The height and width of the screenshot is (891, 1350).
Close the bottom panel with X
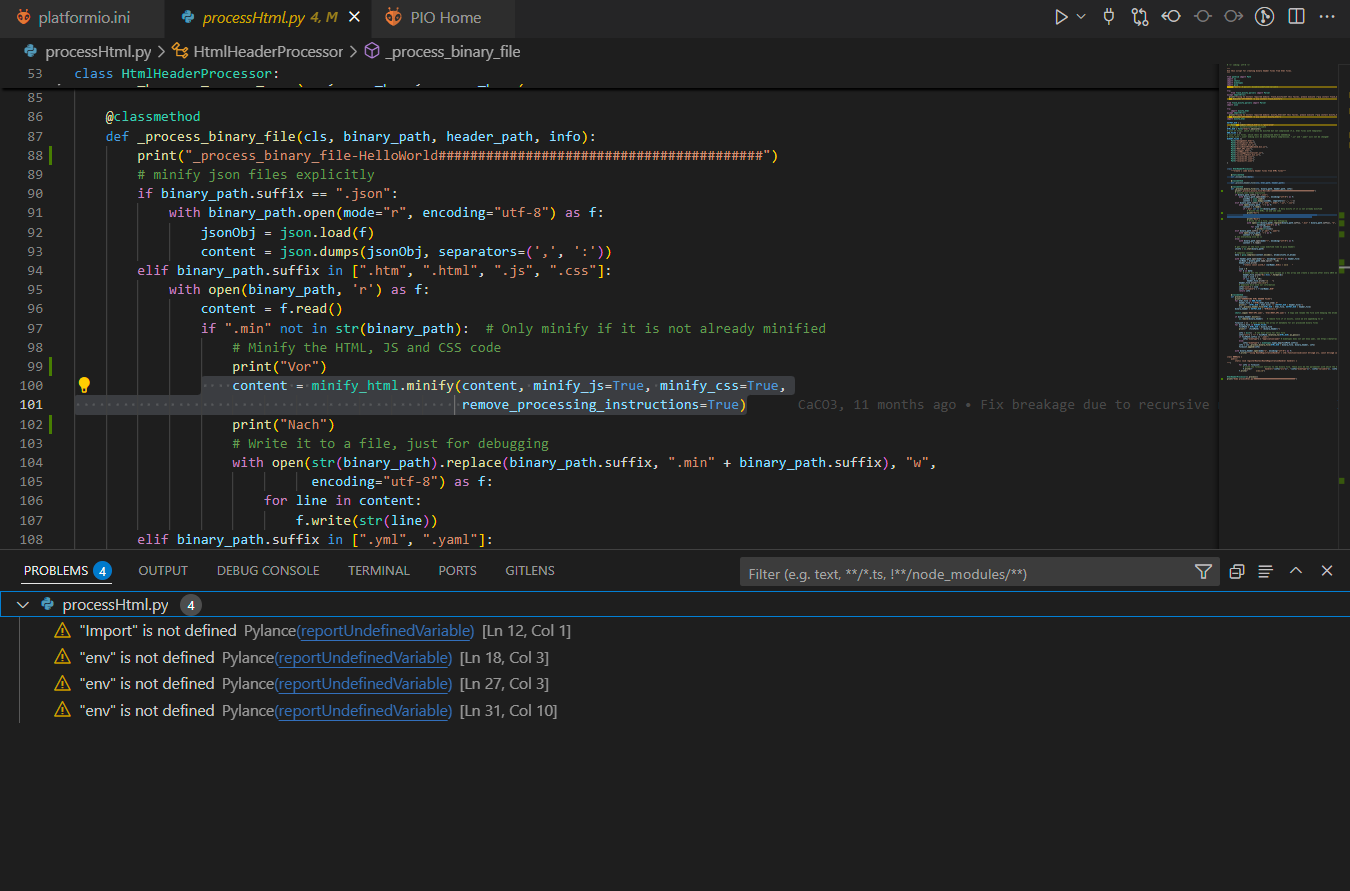[1327, 571]
